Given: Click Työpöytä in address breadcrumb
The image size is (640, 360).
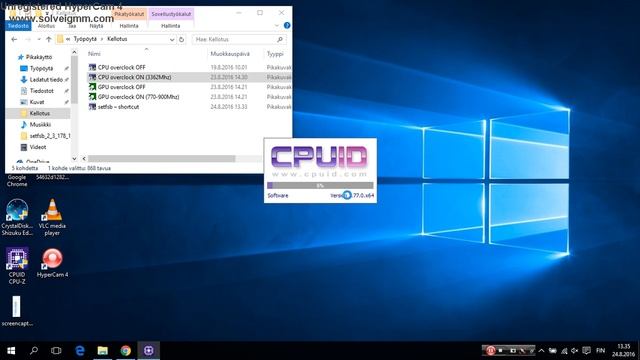Looking at the screenshot, I should click(85, 39).
